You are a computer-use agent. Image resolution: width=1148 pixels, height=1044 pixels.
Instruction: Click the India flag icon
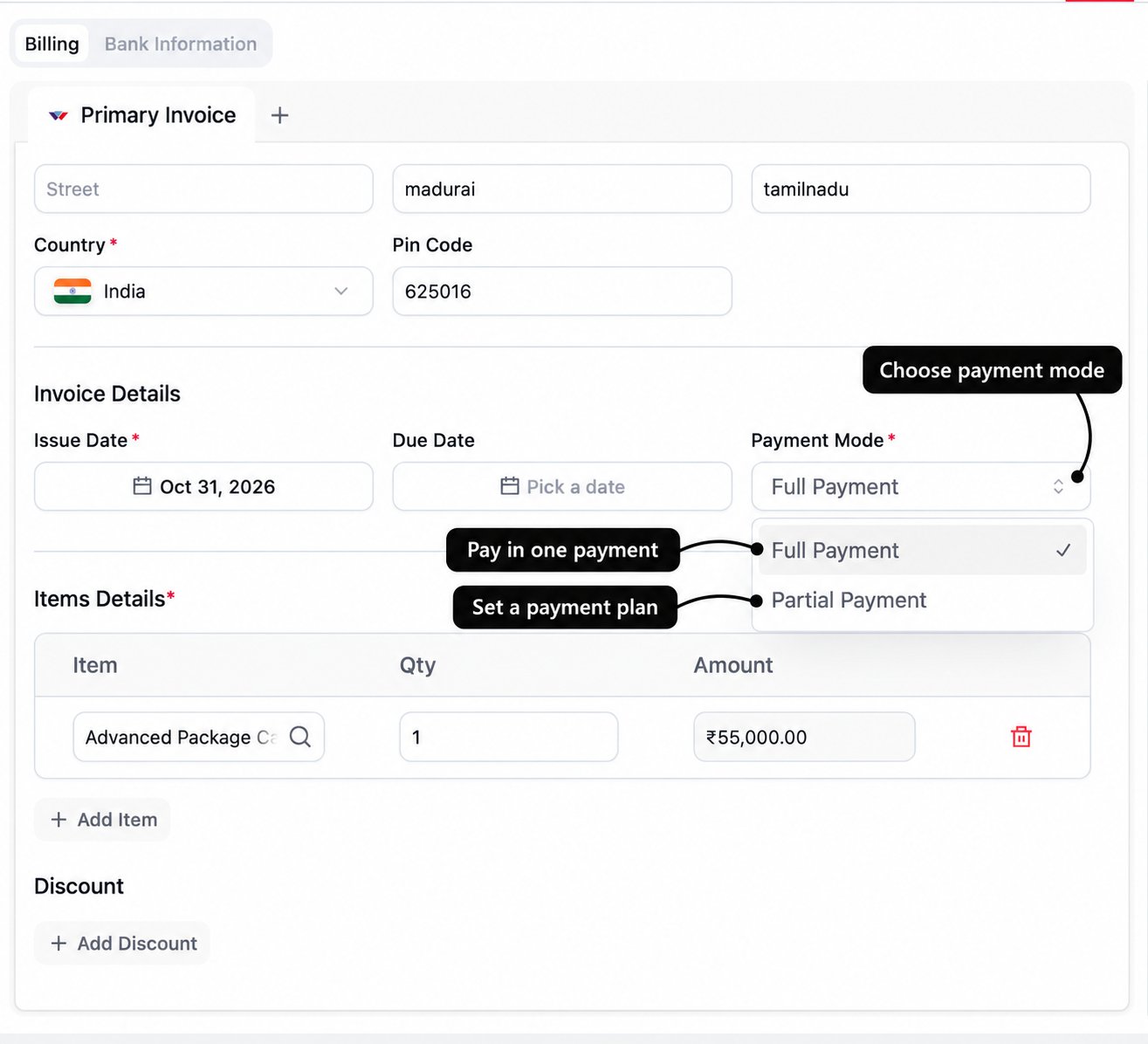72,292
